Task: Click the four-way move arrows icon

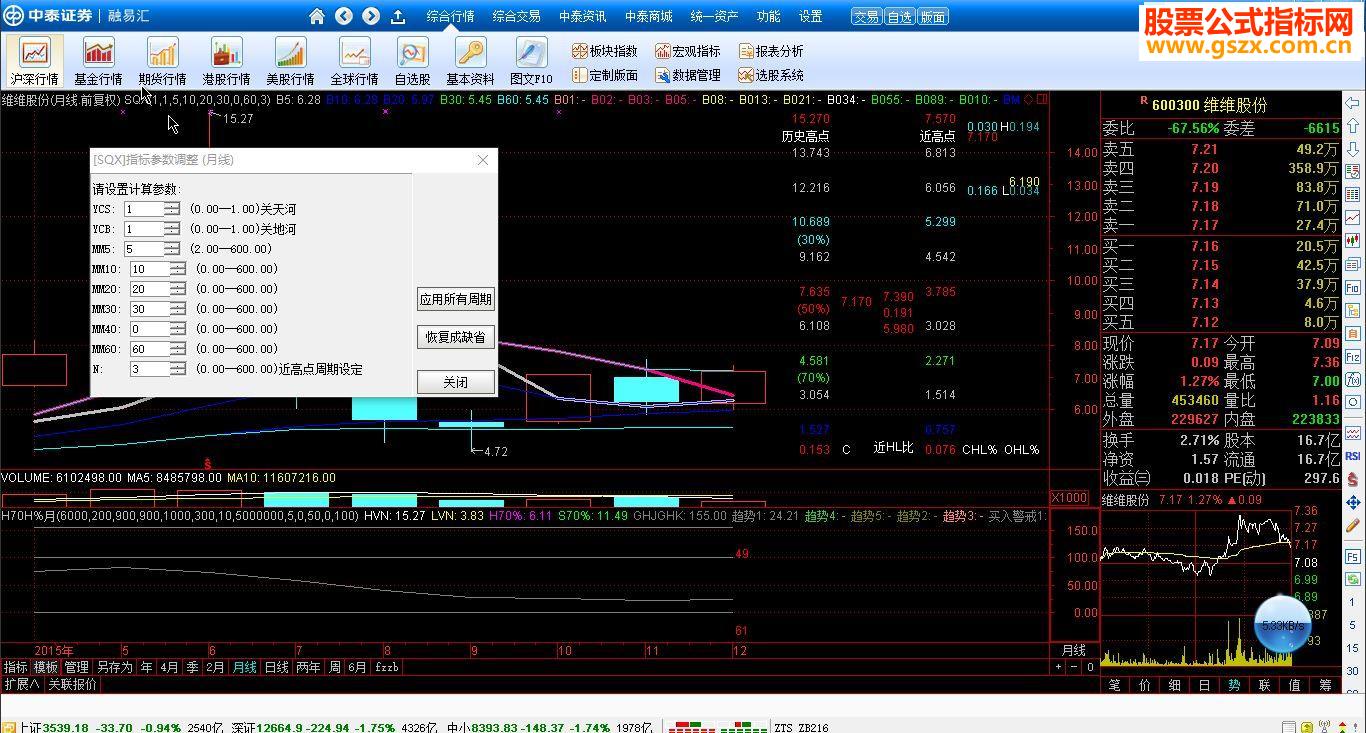Action: point(1353,502)
